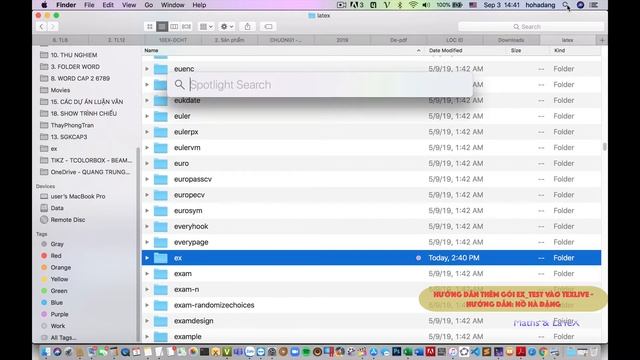Screen dimensions: 640x360
Task: Sort by the Kind column header
Action: pyautogui.click(x=559, y=50)
